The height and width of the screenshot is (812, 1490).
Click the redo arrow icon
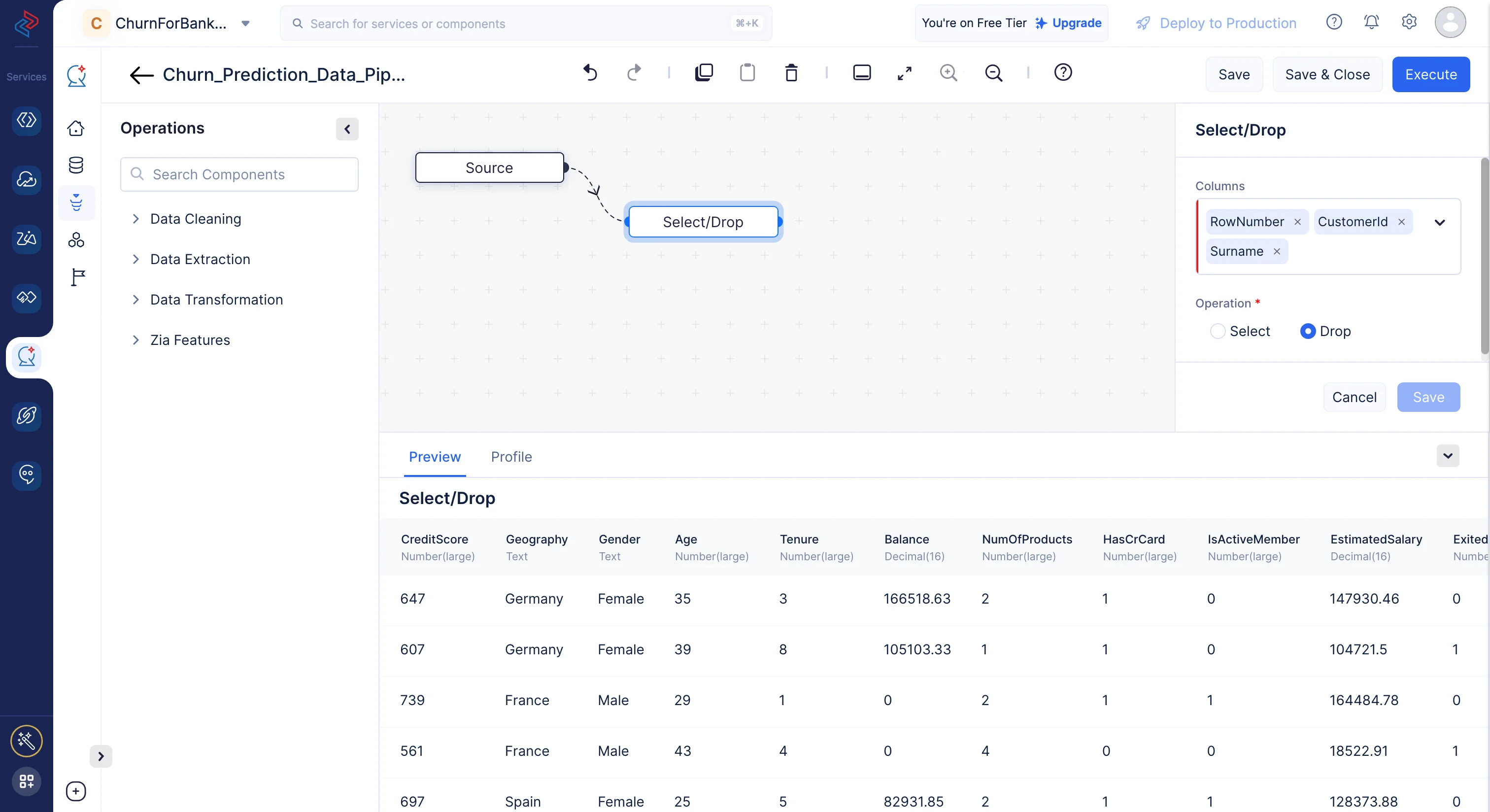point(634,73)
